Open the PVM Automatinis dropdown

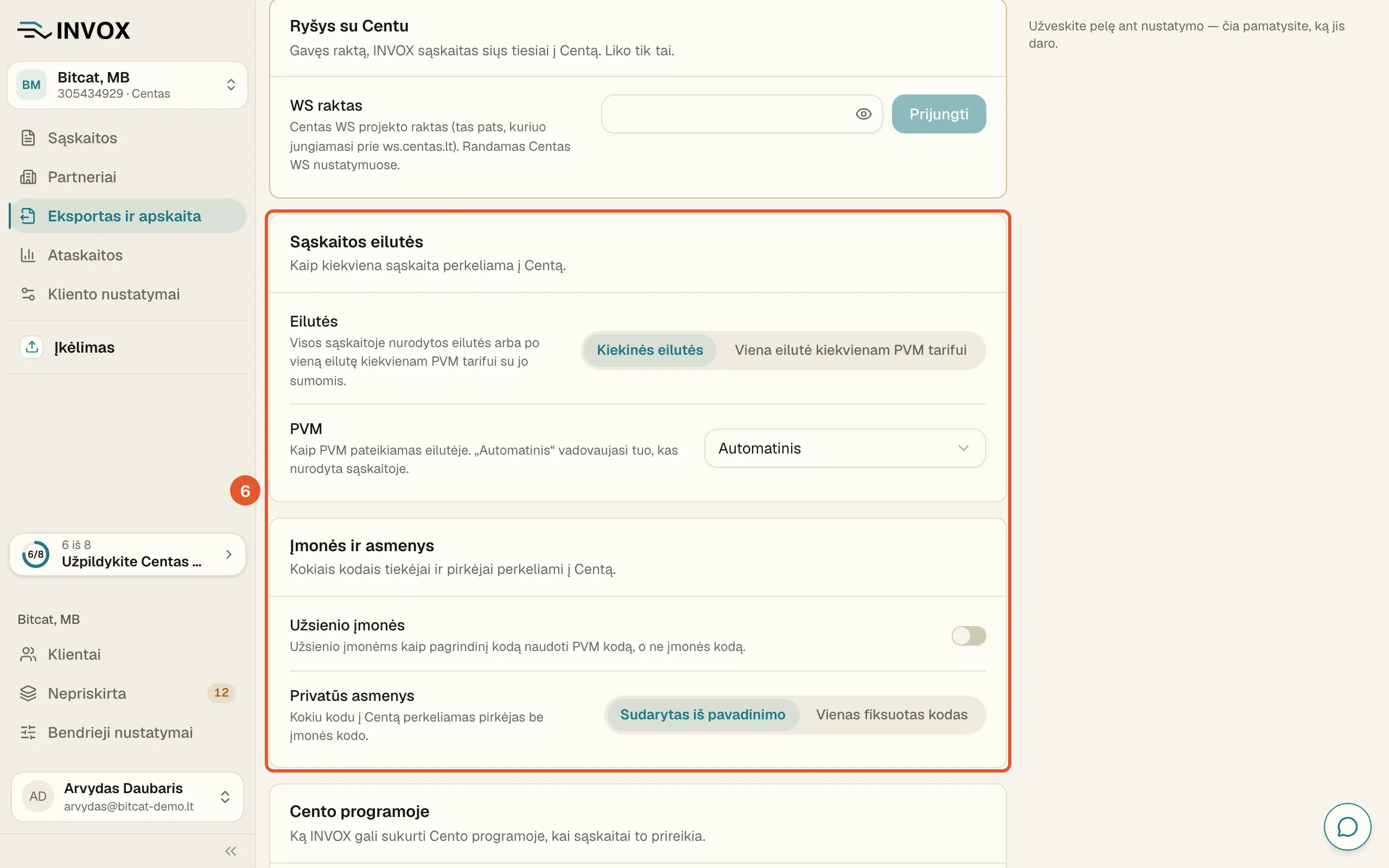pyautogui.click(x=844, y=448)
